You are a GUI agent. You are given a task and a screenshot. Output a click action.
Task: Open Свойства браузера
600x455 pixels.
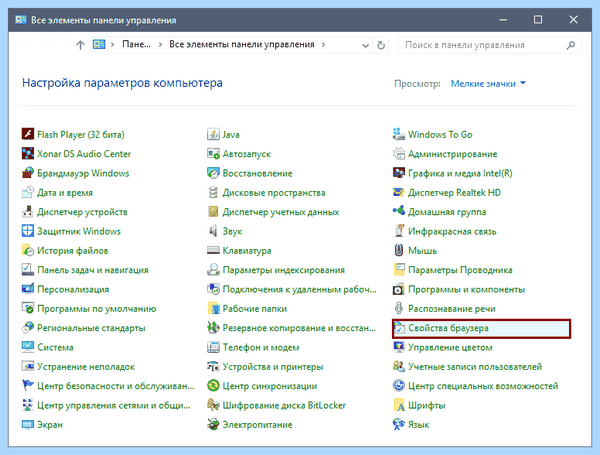click(481, 328)
